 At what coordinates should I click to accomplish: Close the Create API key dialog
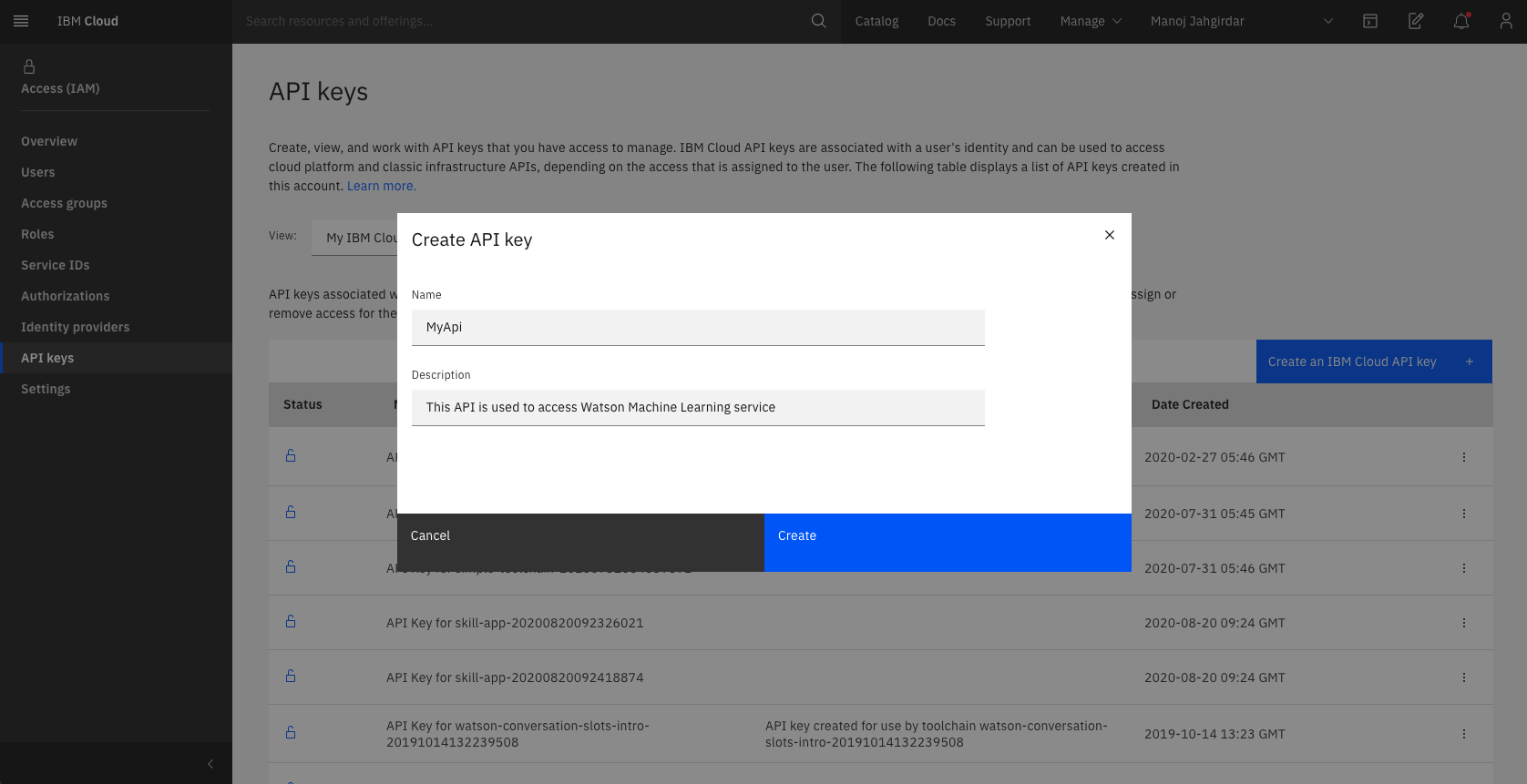[1110, 235]
